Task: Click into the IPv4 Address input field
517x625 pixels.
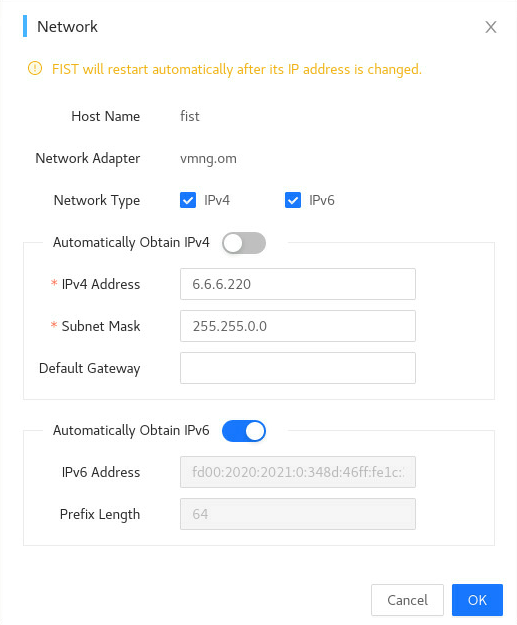Action: coord(298,284)
